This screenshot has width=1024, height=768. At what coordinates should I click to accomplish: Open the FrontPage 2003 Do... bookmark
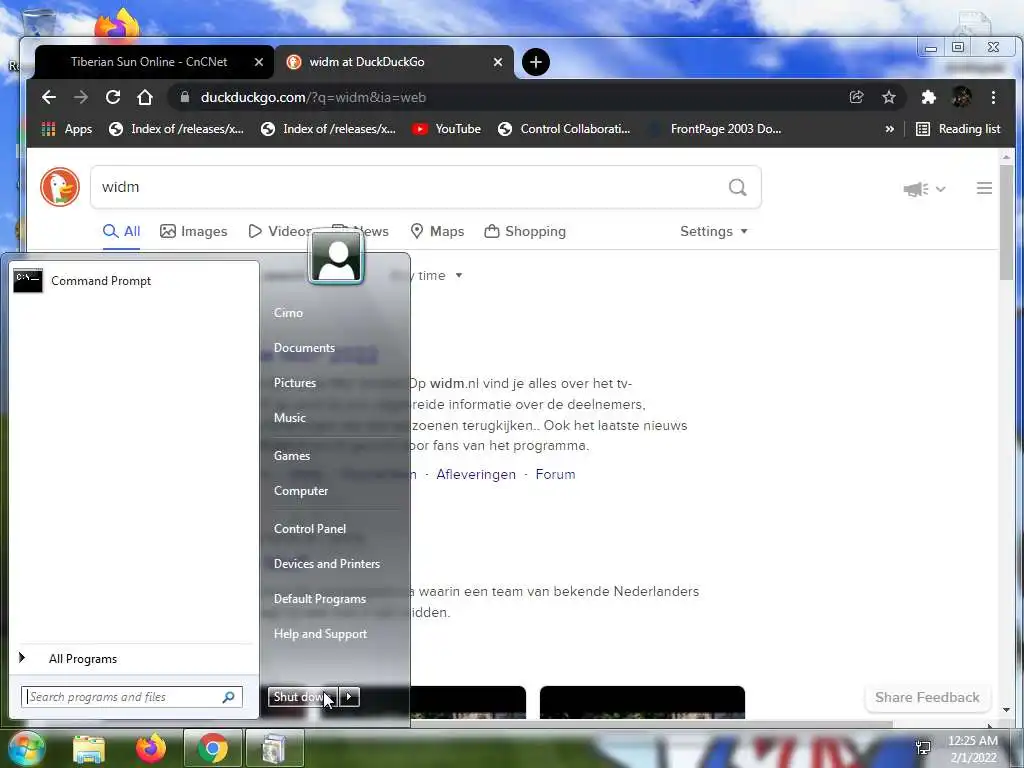715,129
